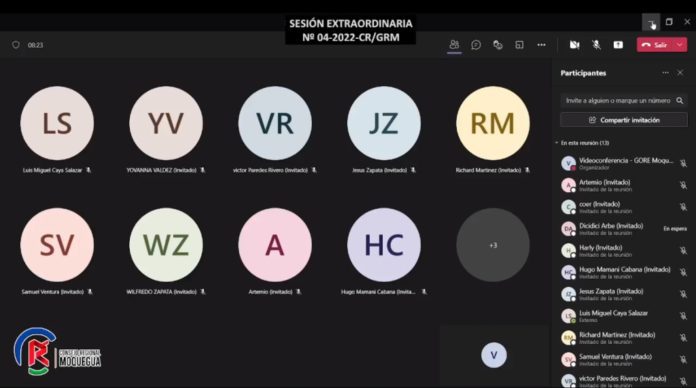696x388 pixels.
Task: Click the shield icon beside meeting timer
Action: [x=16, y=45]
